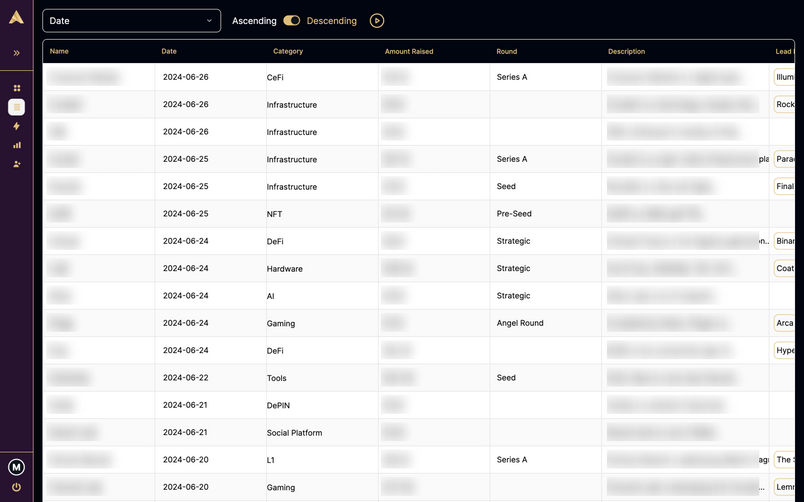The height and width of the screenshot is (502, 804).
Task: Open the bar chart analytics icon
Action: [x=16, y=145]
